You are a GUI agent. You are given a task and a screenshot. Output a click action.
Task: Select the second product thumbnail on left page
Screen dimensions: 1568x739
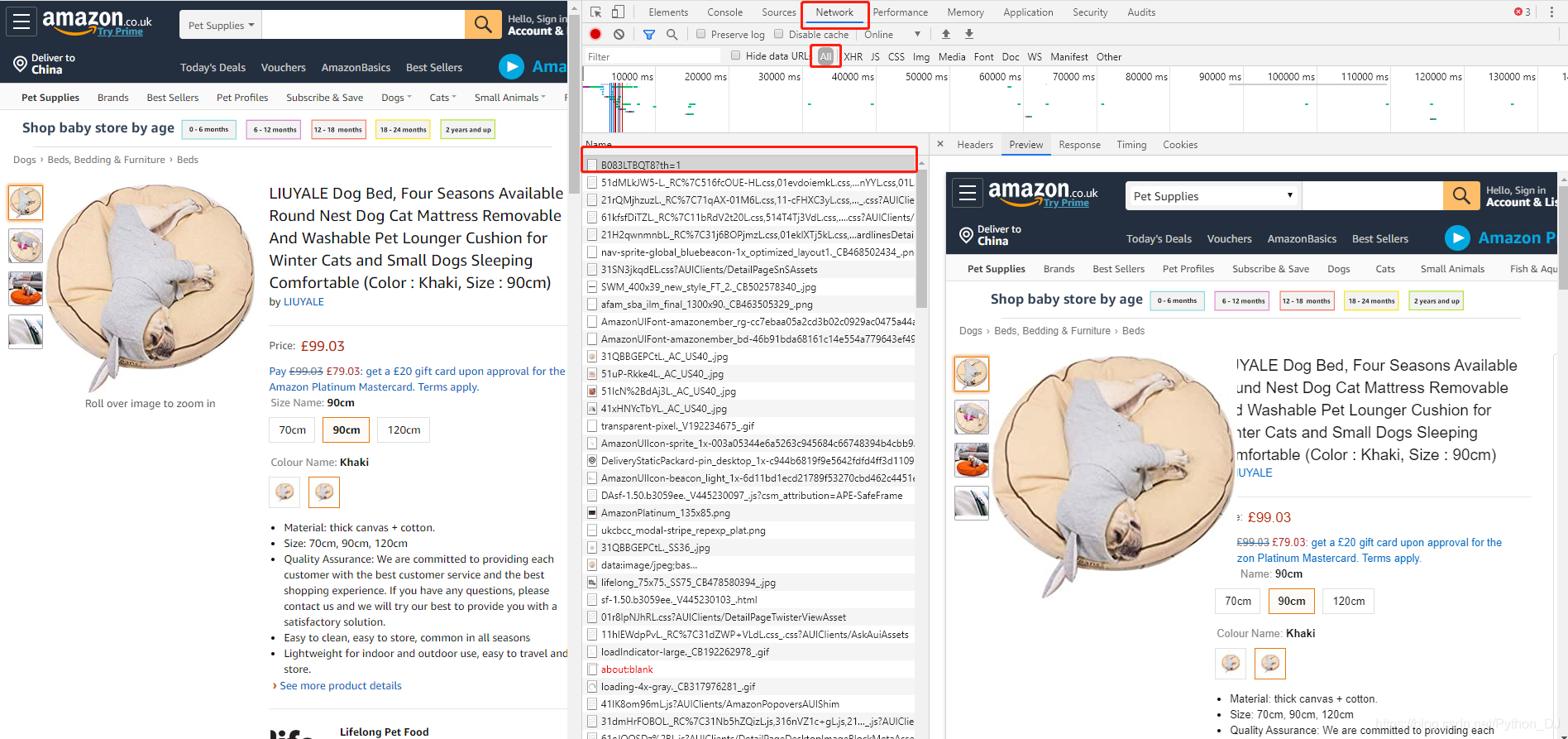coord(26,246)
